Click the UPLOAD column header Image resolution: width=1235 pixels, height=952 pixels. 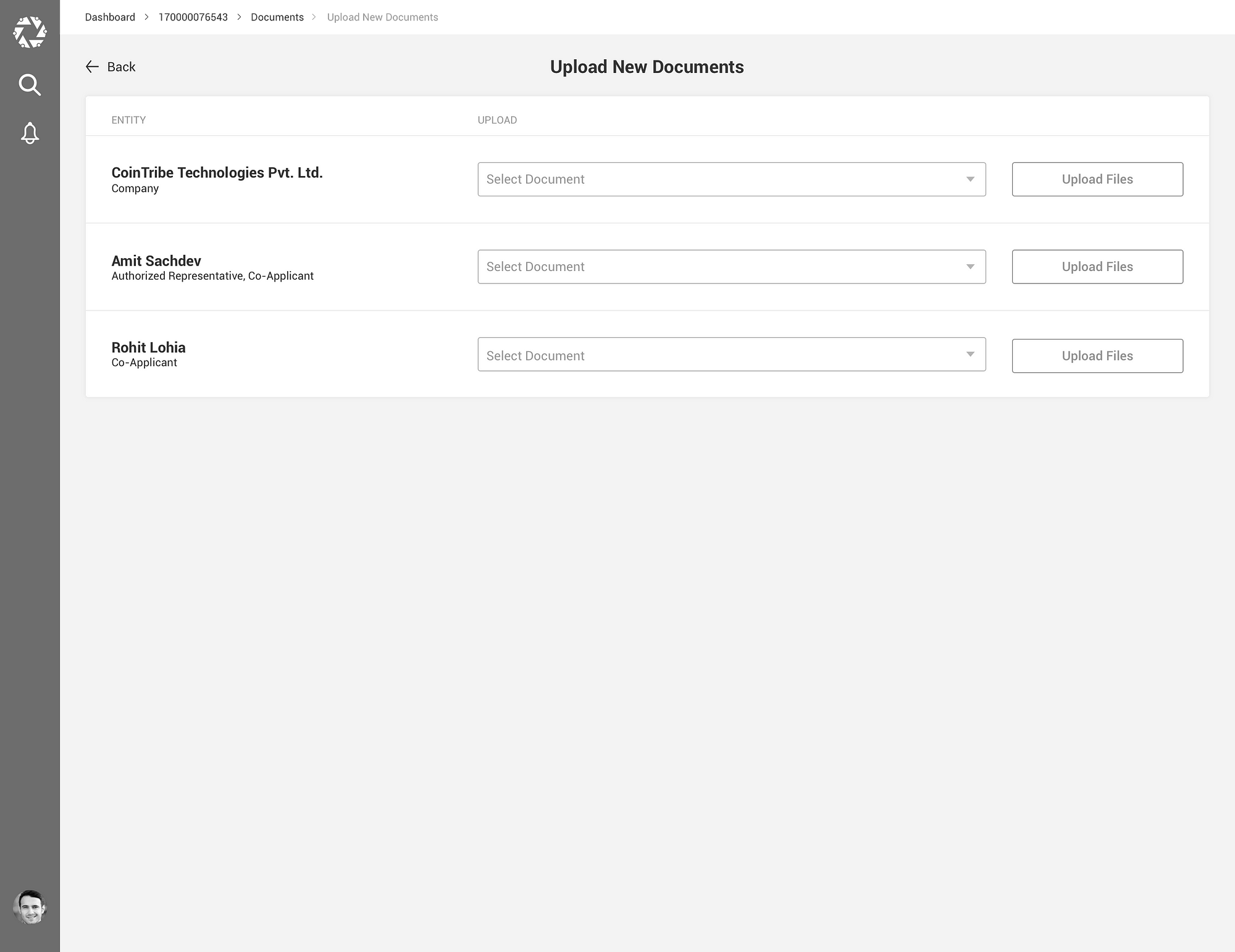497,120
